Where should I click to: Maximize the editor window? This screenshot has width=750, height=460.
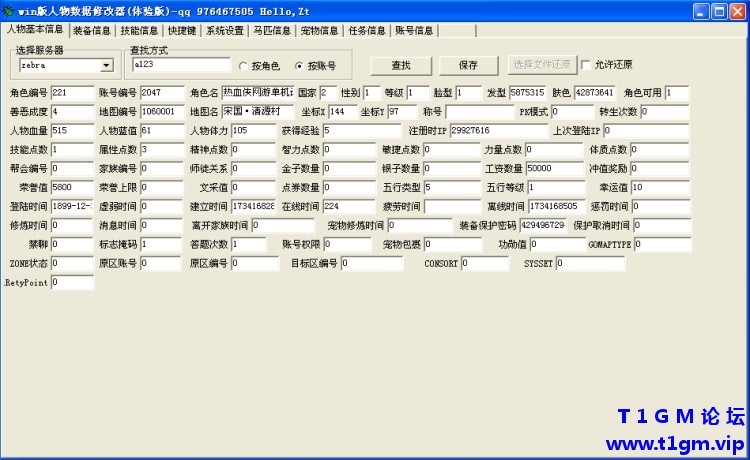point(719,11)
